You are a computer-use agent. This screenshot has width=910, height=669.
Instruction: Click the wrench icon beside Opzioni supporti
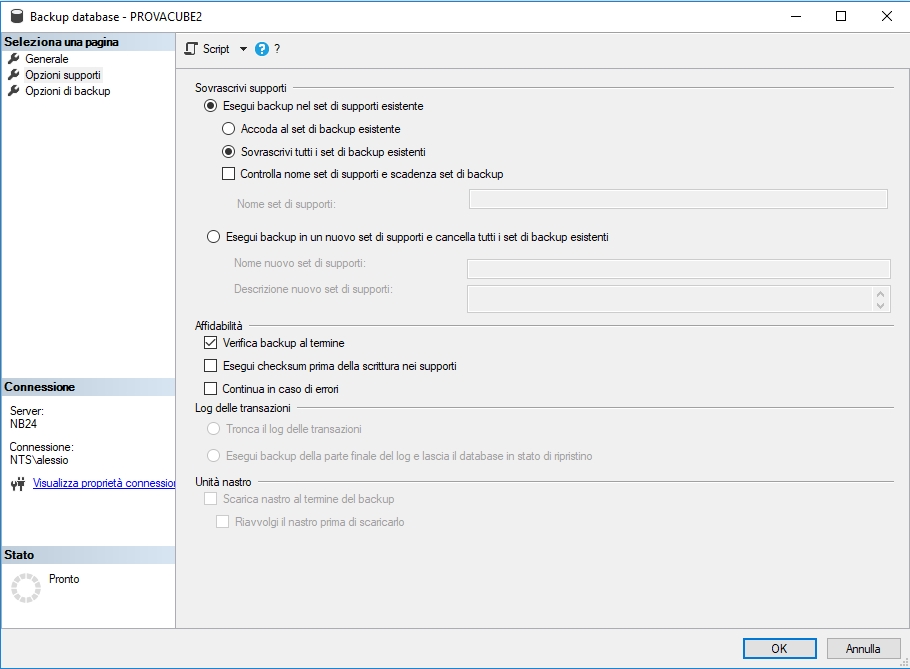click(x=14, y=75)
